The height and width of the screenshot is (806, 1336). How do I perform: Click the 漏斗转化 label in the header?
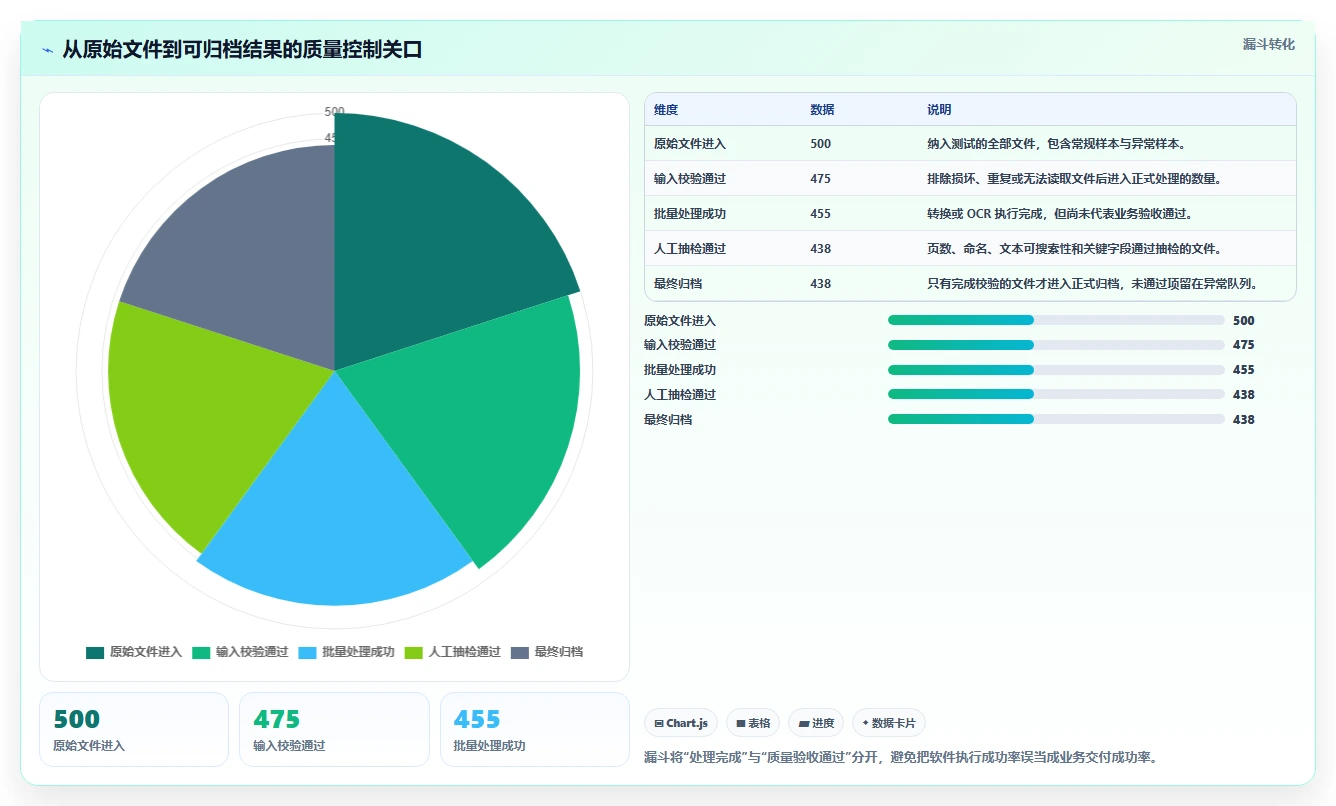click(1269, 44)
